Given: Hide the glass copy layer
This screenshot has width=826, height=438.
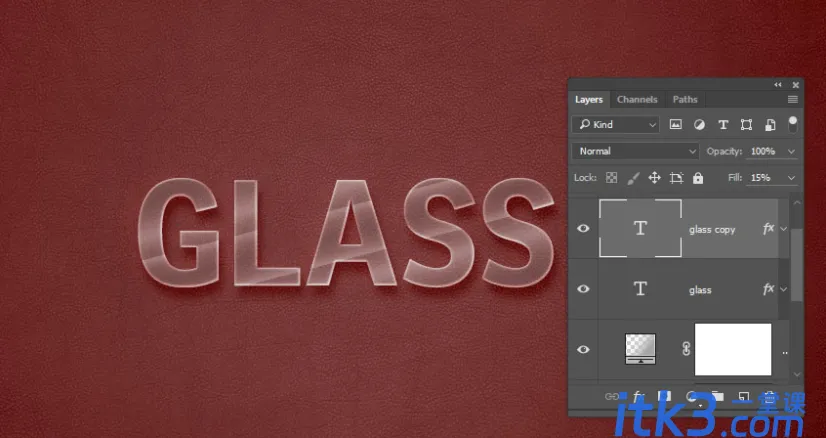Looking at the screenshot, I should (583, 228).
